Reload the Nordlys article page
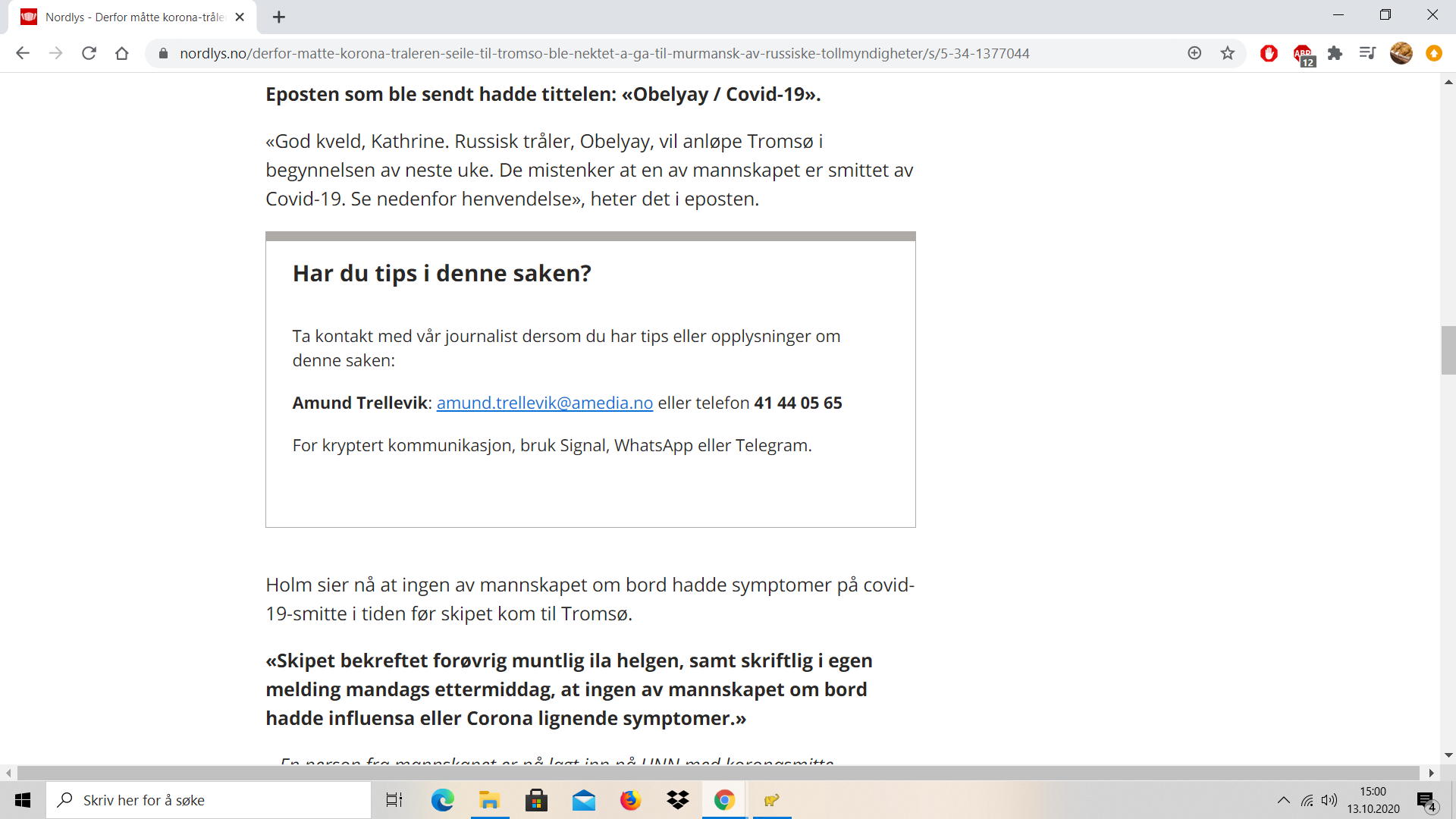 tap(89, 53)
